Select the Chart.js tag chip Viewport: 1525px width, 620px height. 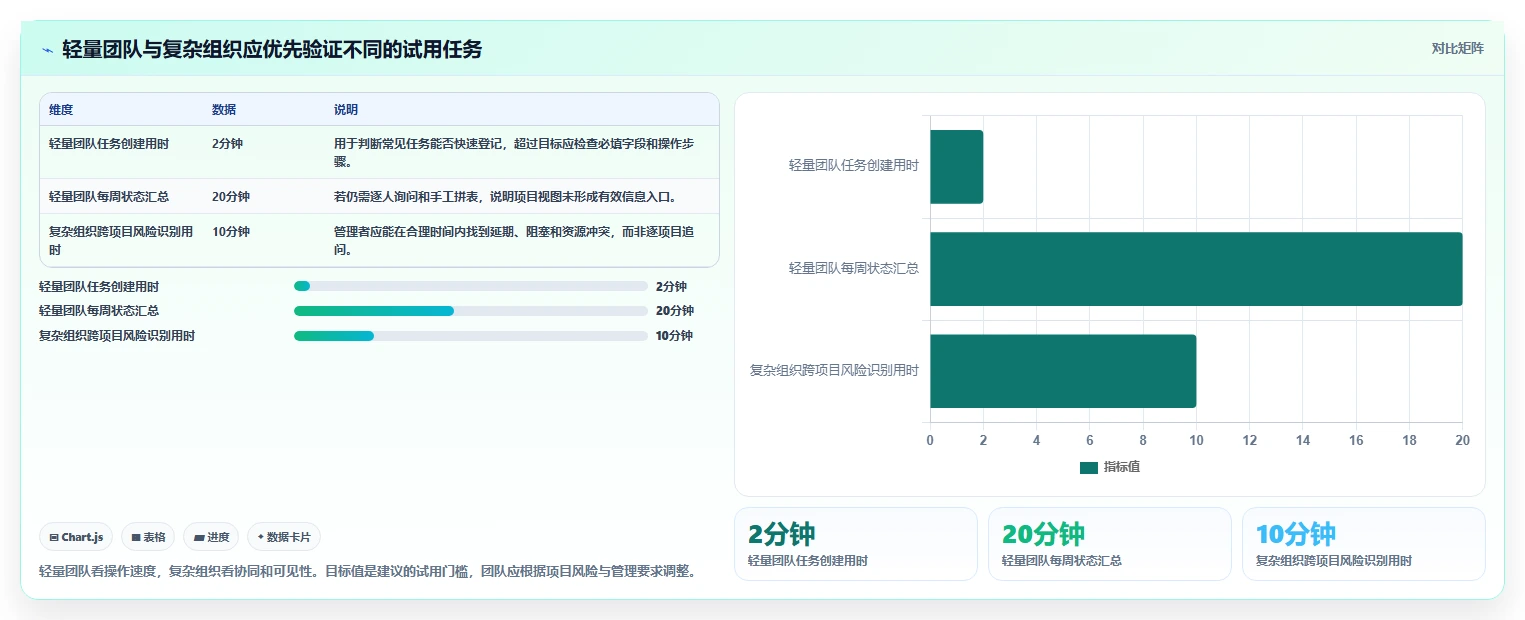[77, 537]
